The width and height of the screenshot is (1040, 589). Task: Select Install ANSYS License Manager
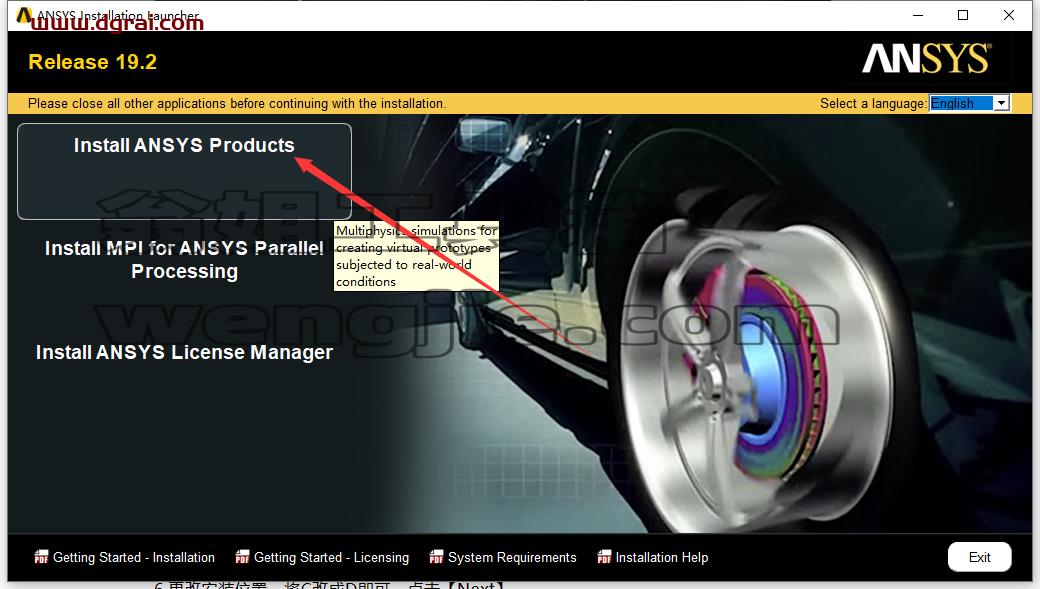(184, 352)
